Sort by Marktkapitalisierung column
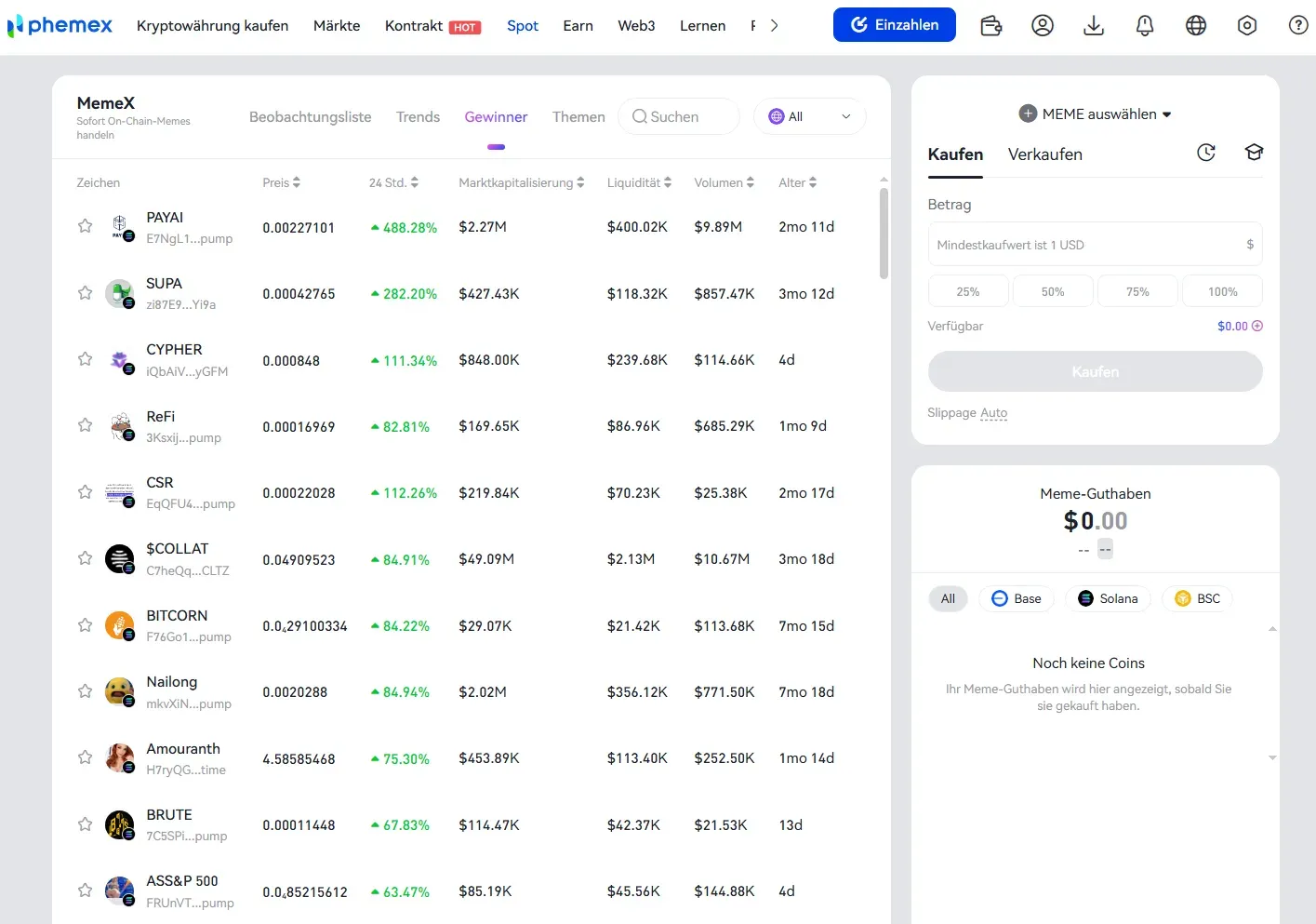 coord(521,182)
